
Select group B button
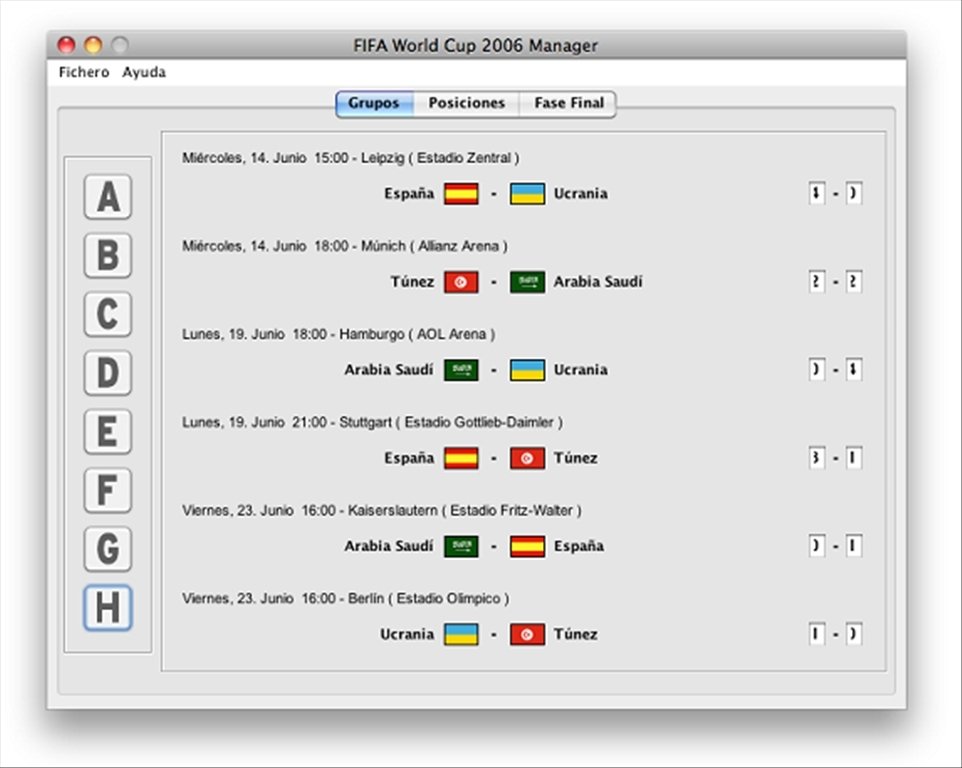(108, 255)
